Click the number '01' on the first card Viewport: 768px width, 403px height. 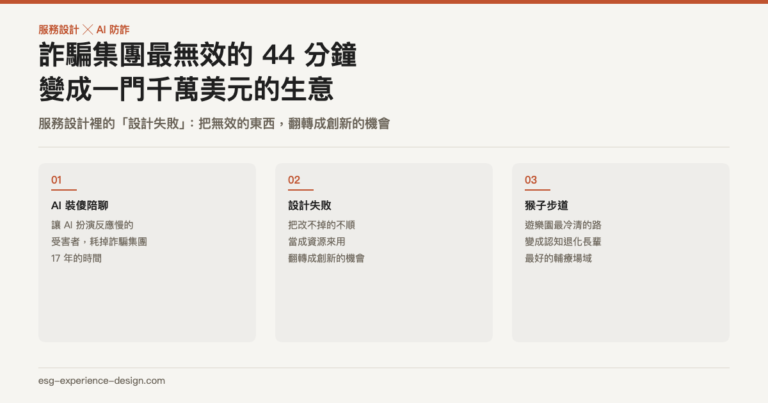[56, 180]
